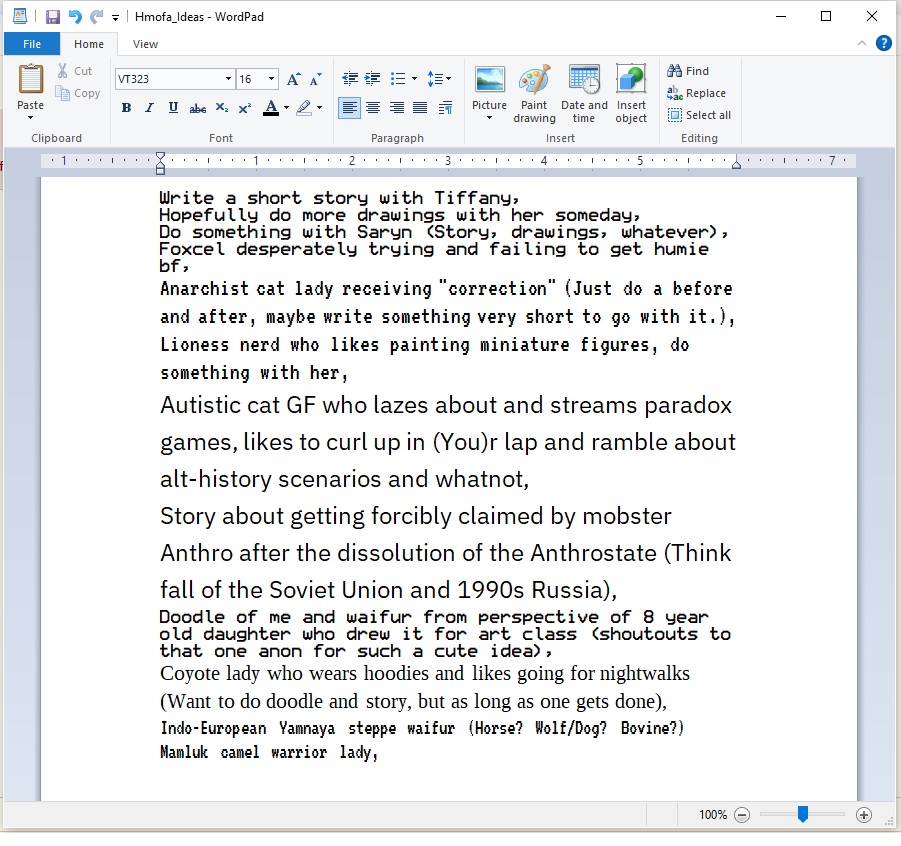Toggle Underline formatting
901x846 pixels.
pyautogui.click(x=173, y=107)
